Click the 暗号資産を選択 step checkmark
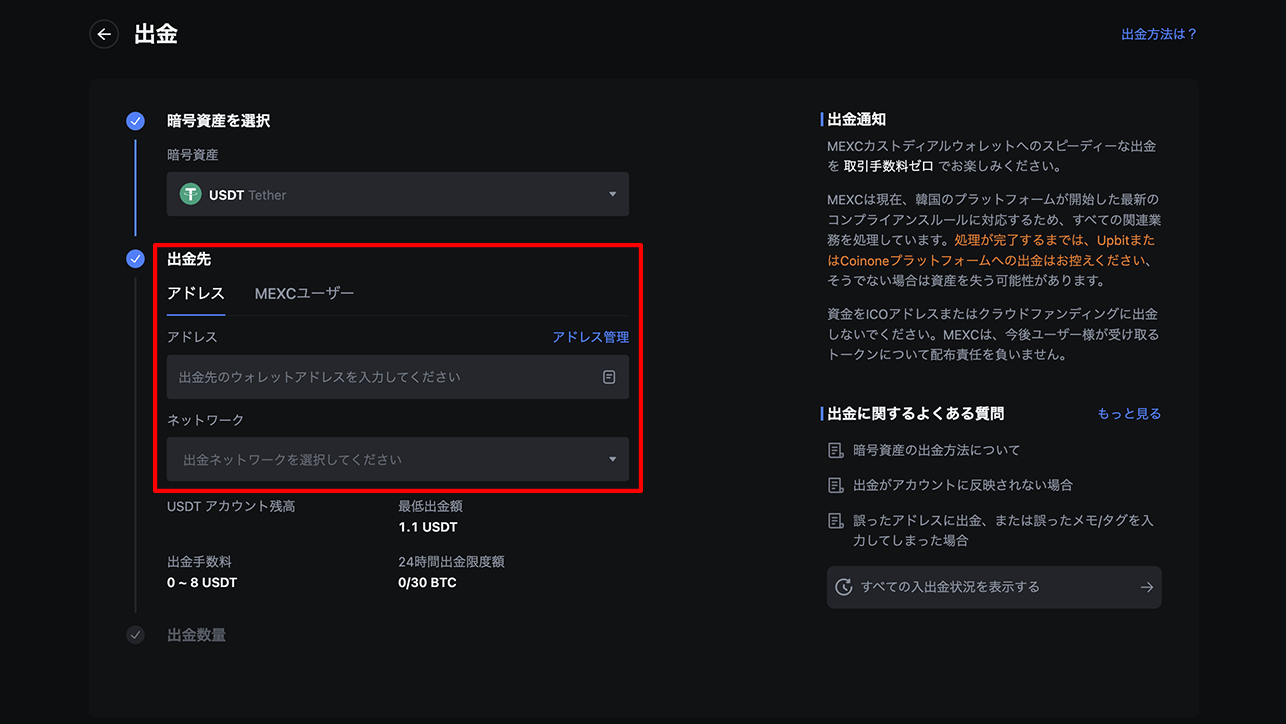Viewport: 1286px width, 724px height. pyautogui.click(x=136, y=121)
